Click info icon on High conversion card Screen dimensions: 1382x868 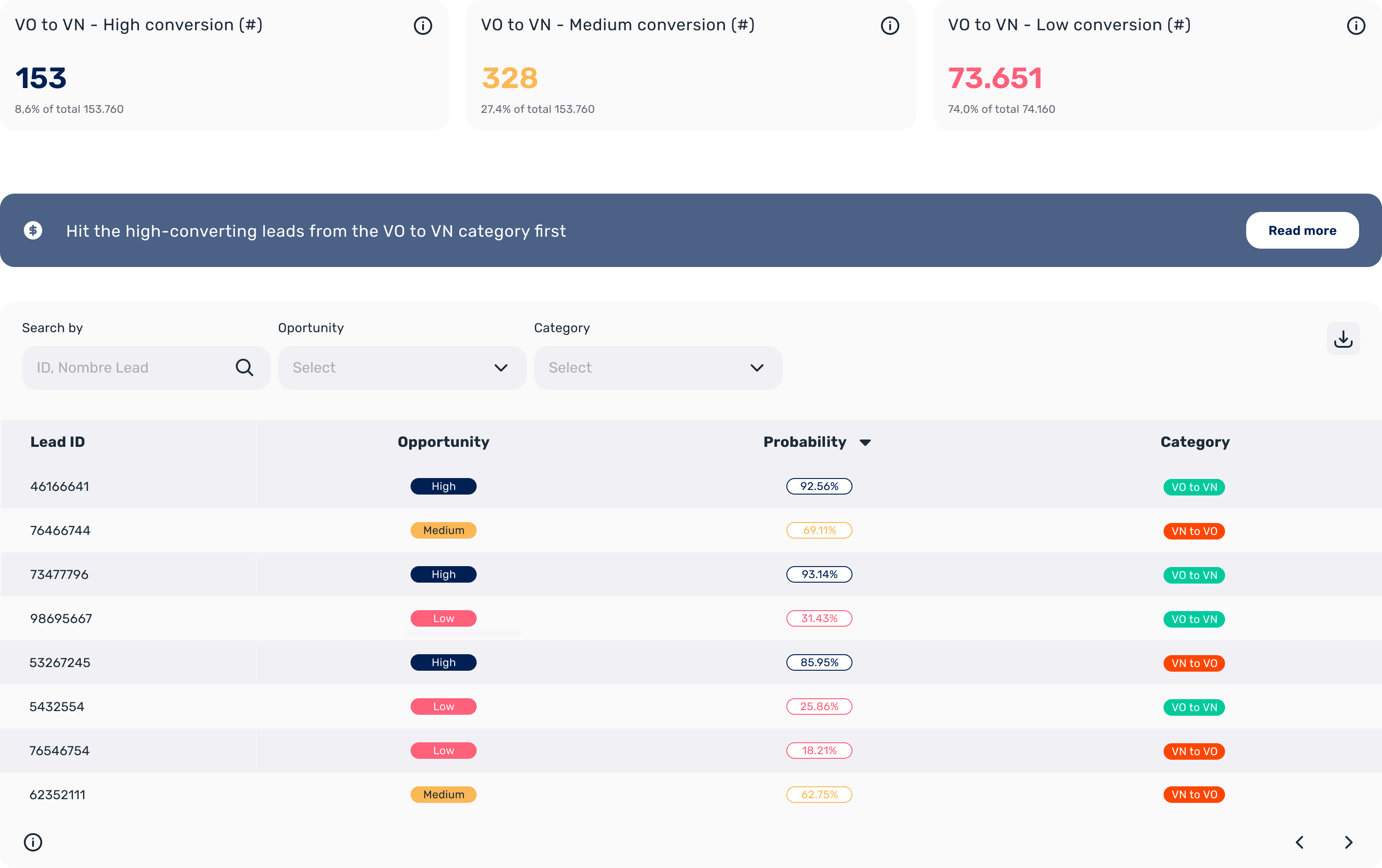pos(423,26)
